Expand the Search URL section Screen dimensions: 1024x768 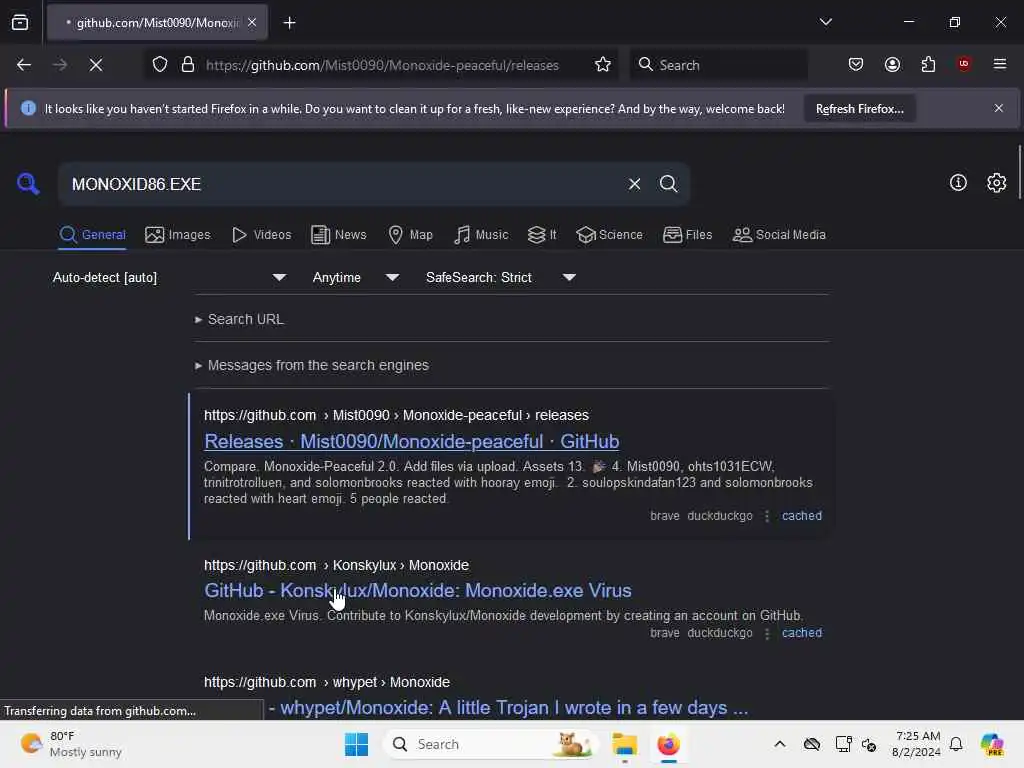click(239, 319)
